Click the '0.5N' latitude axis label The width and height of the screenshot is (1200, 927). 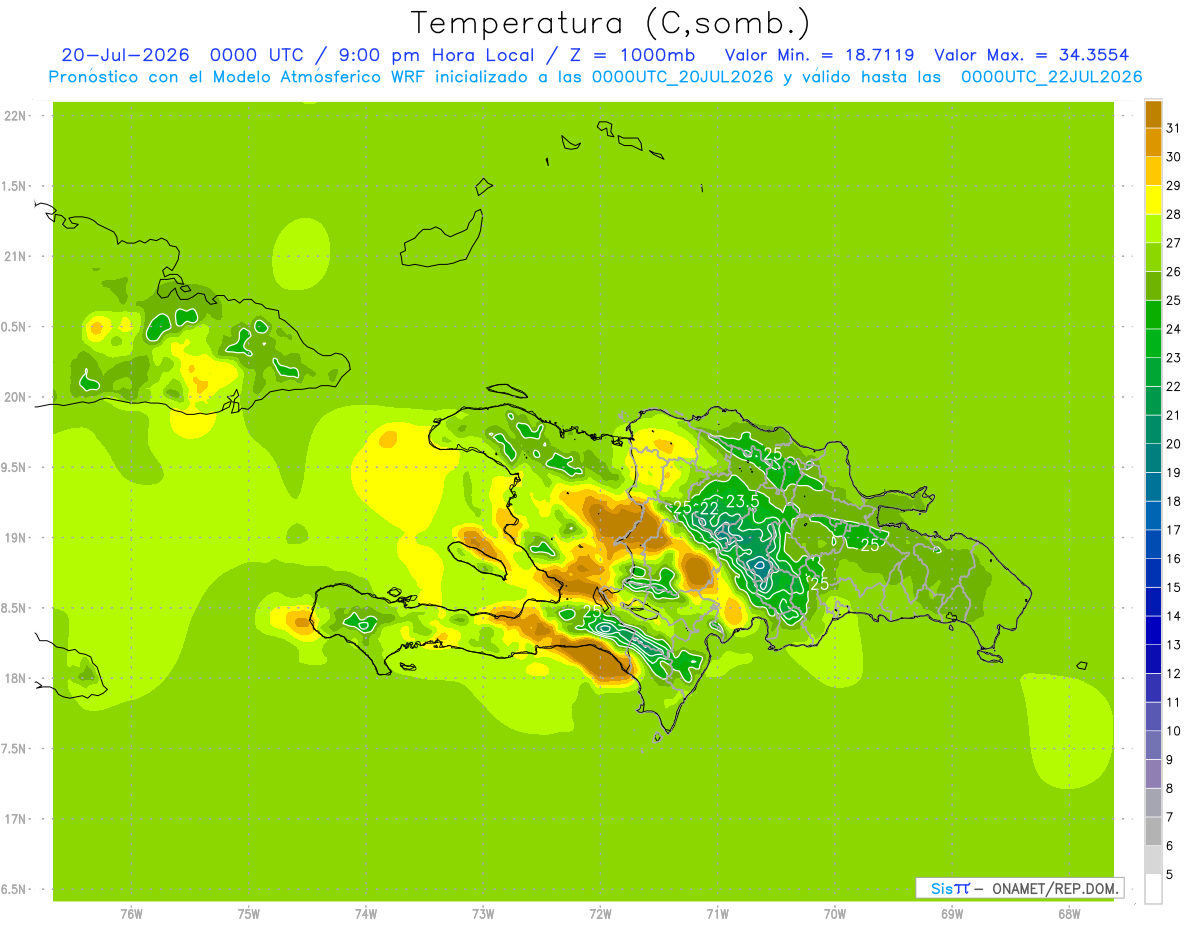[x=14, y=327]
